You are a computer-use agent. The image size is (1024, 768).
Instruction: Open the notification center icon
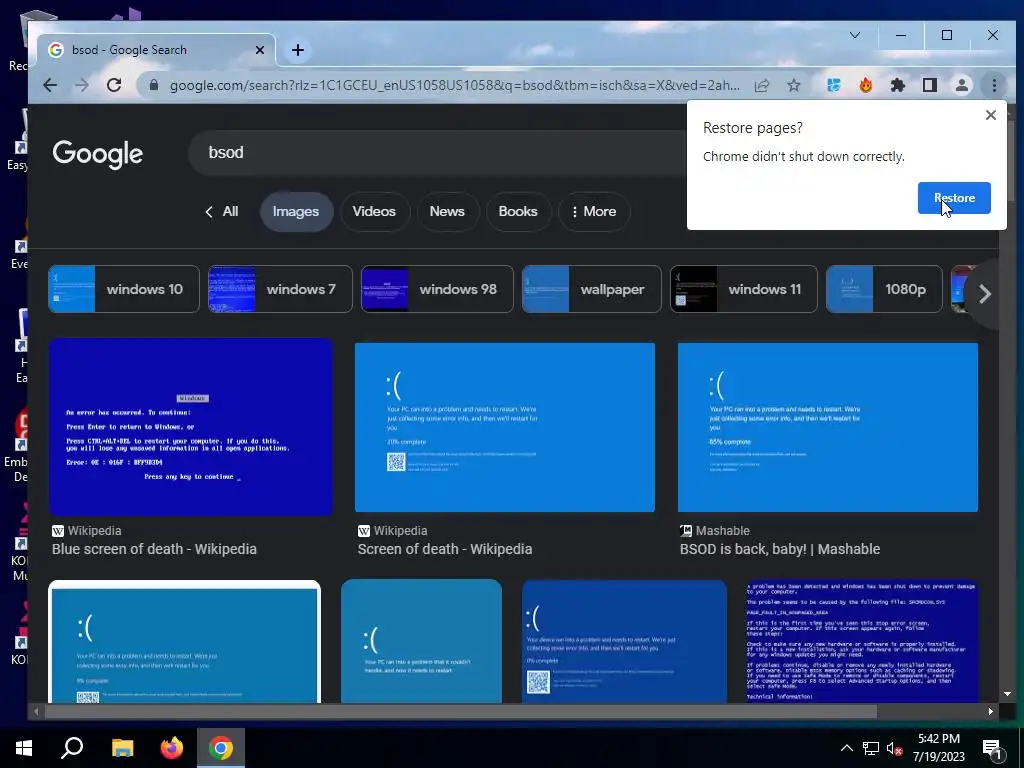click(x=993, y=750)
